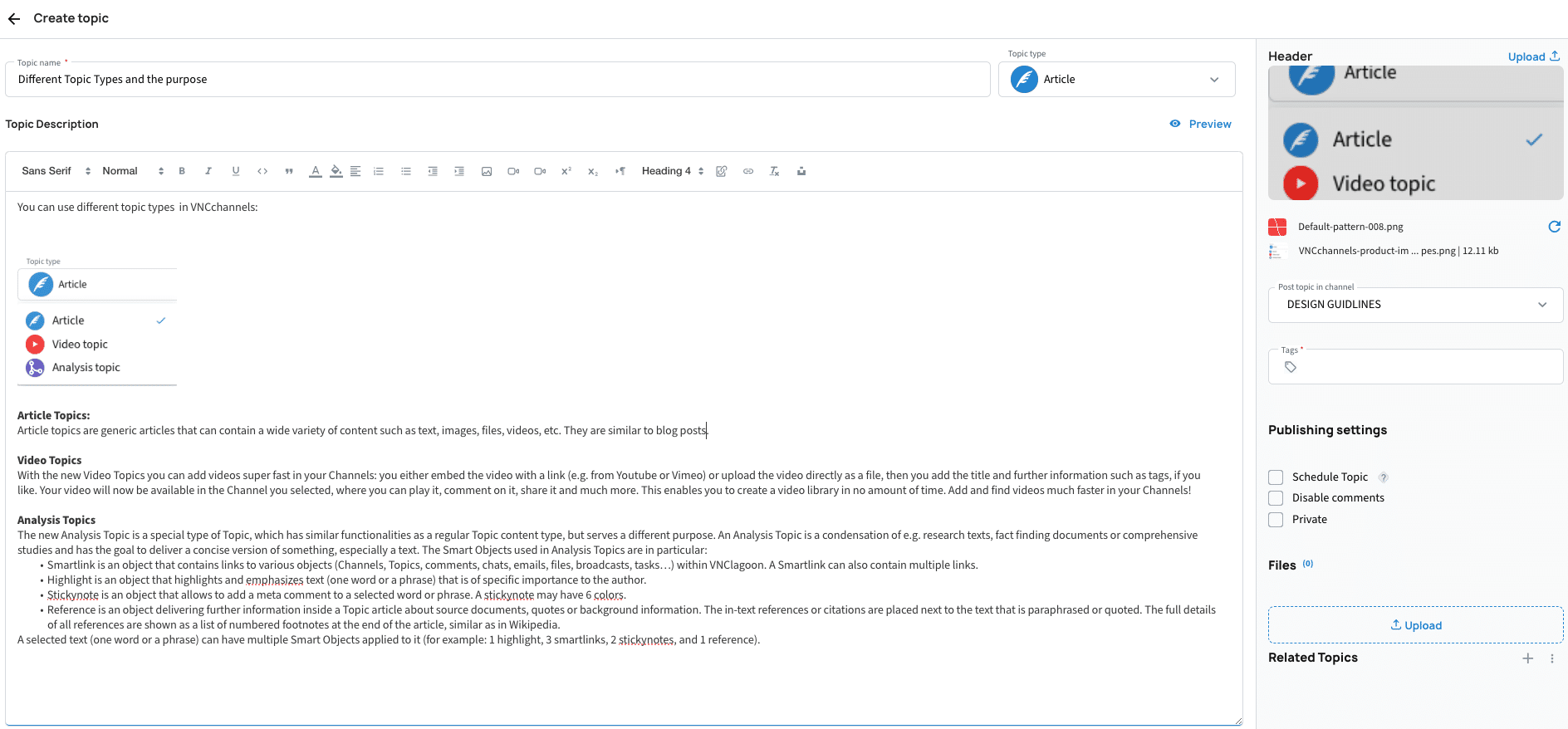
Task: Click the Preview link
Action: [x=1200, y=124]
